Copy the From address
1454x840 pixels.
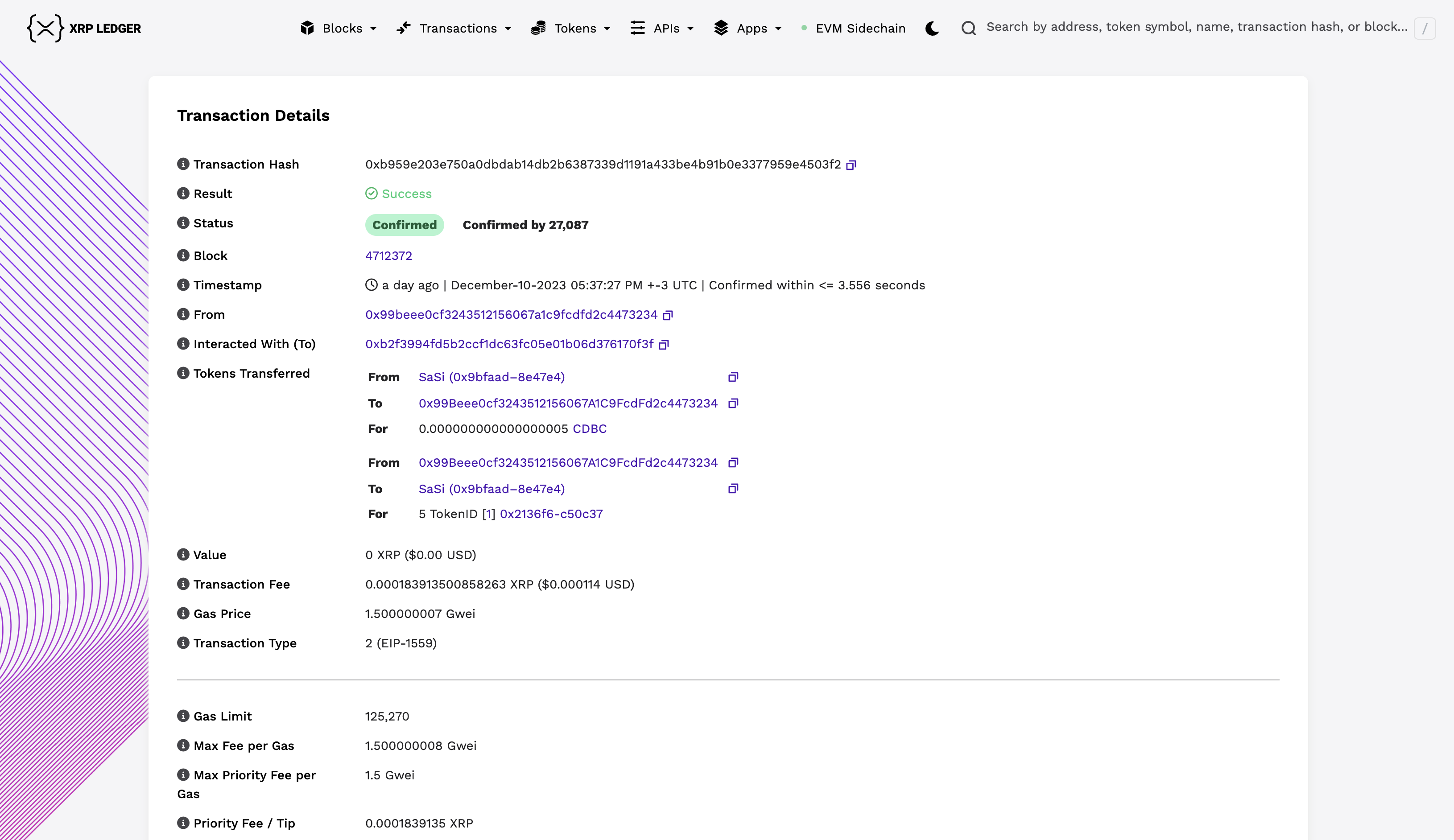click(x=668, y=315)
